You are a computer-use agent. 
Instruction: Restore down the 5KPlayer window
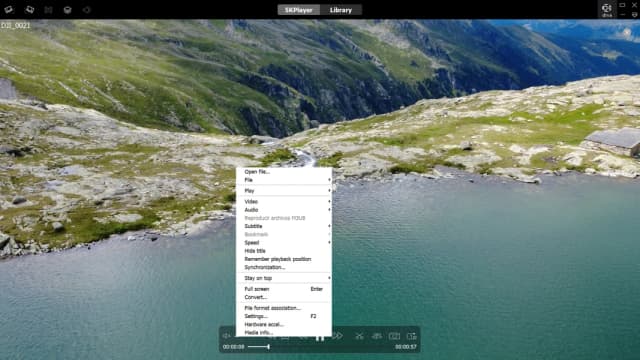click(x=622, y=5)
